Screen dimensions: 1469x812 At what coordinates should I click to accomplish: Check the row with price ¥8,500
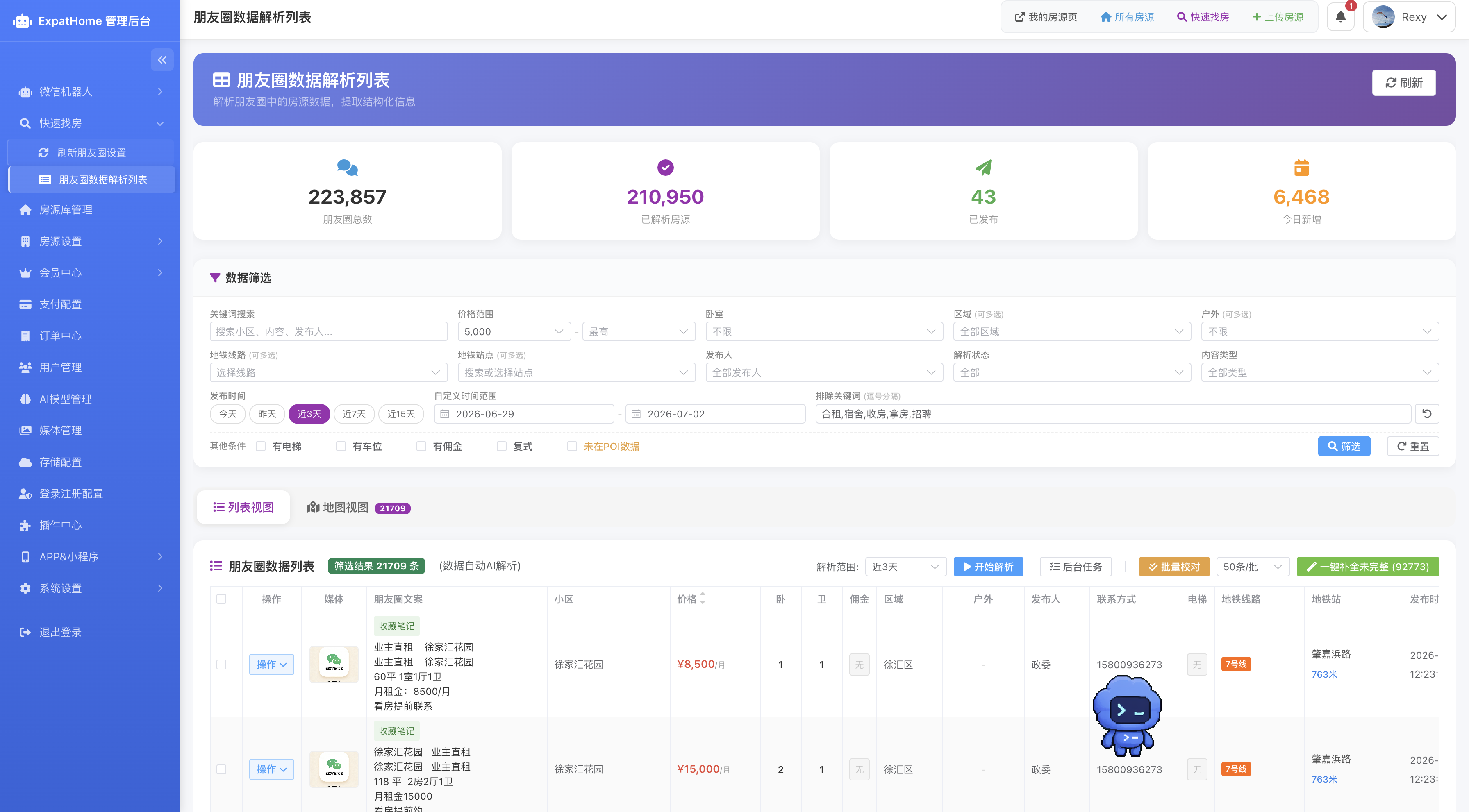[x=221, y=665]
